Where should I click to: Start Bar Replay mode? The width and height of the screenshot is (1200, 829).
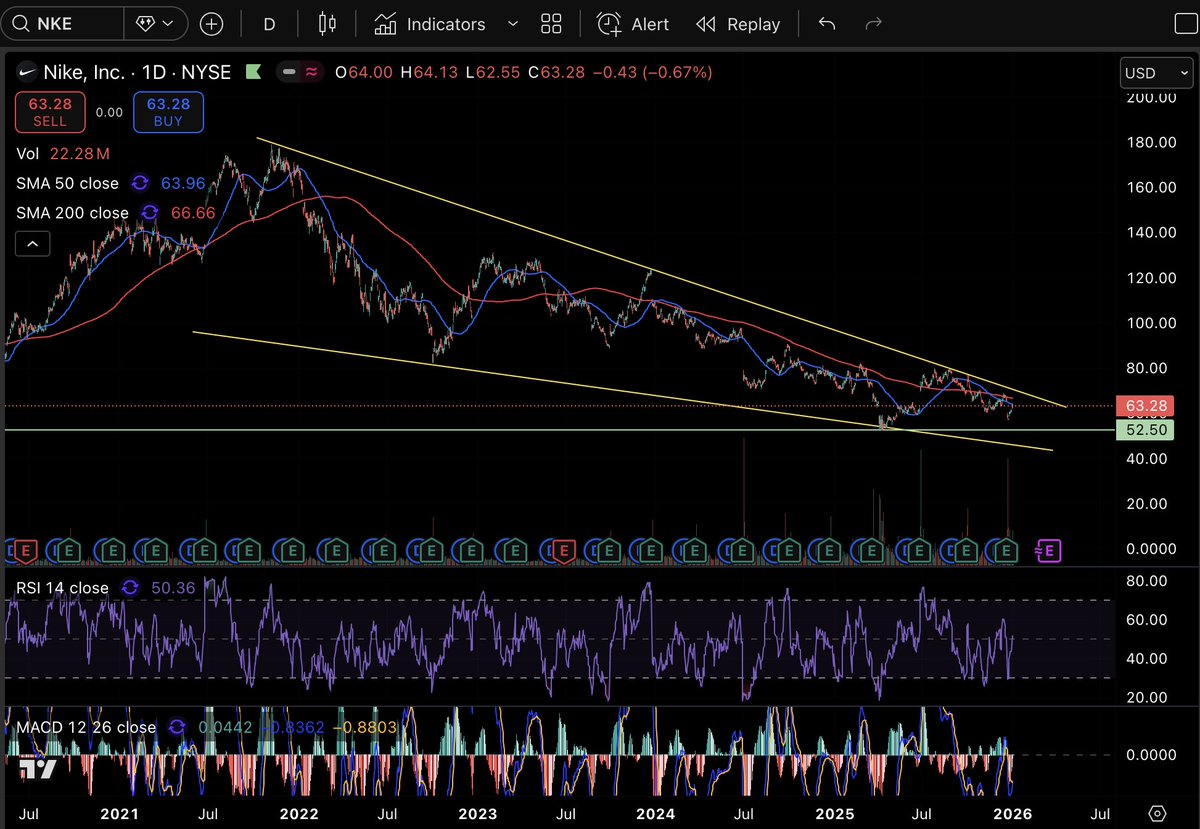[x=738, y=24]
